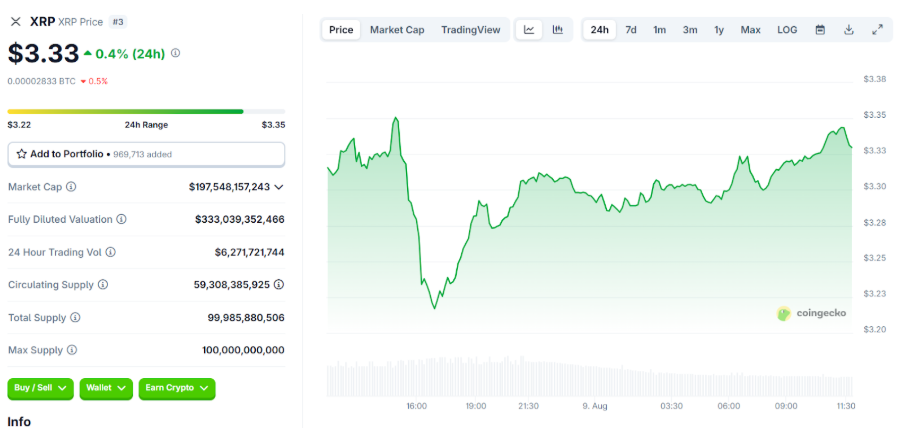Image resolution: width=916 pixels, height=436 pixels.
Task: Toggle LOG scale on chart
Action: pyautogui.click(x=787, y=30)
